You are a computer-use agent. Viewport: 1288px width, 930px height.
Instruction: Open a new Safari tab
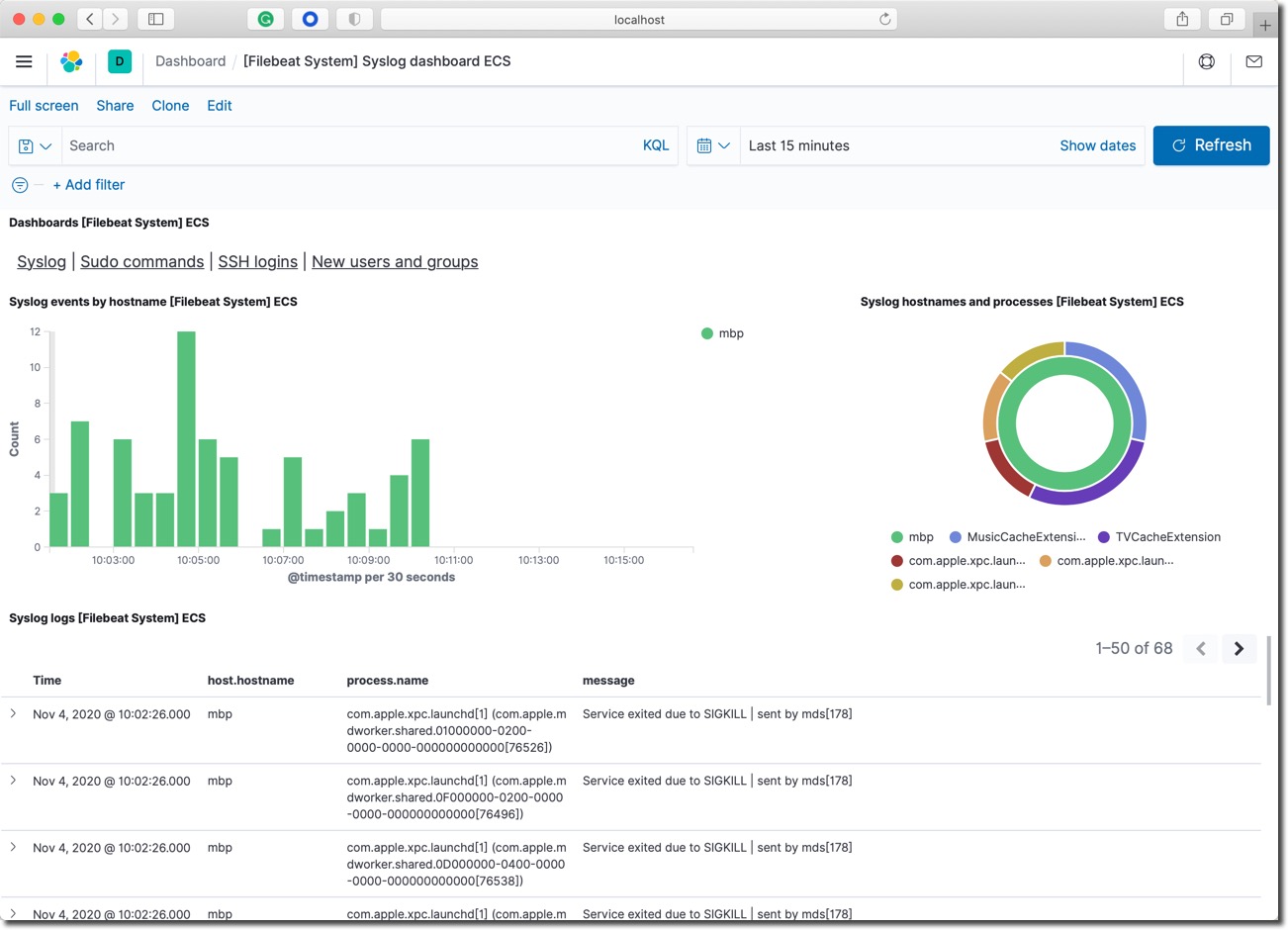[x=1265, y=25]
